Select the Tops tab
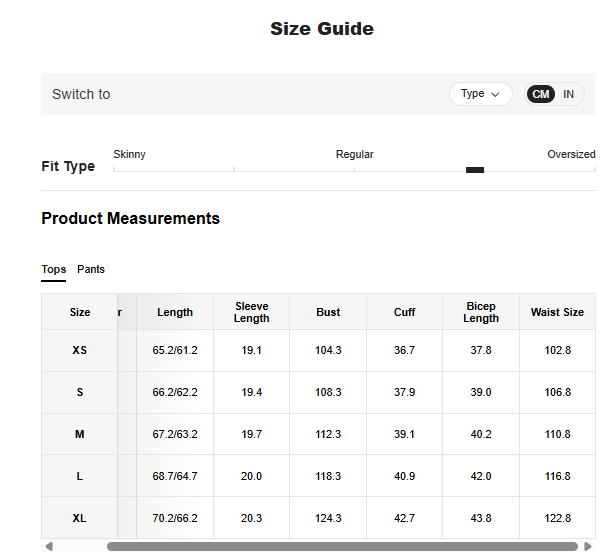Image resolution: width=600 pixels, height=552 pixels. coord(54,269)
